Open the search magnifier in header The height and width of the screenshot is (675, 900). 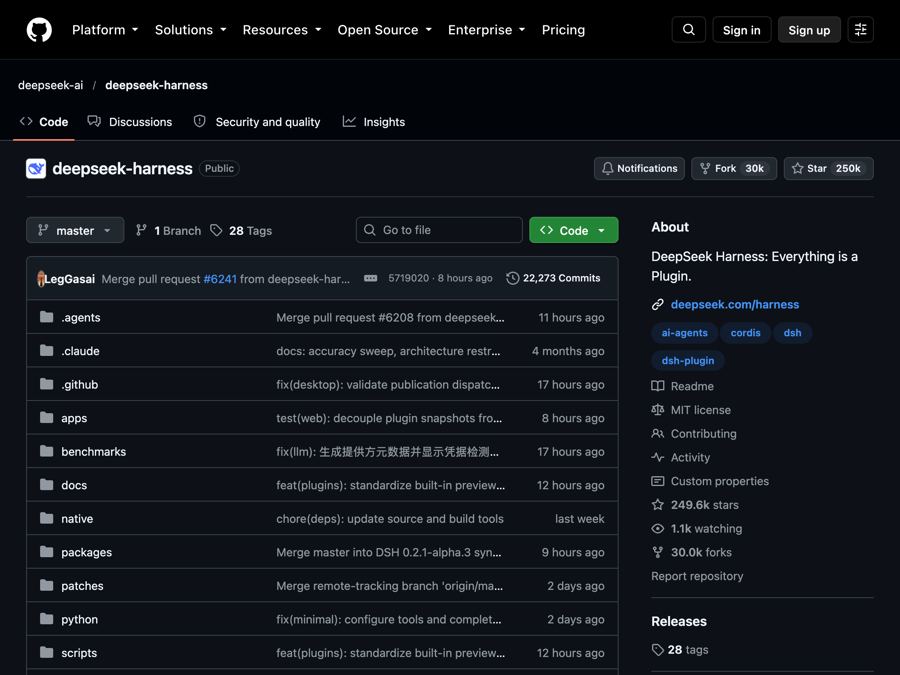tap(689, 30)
